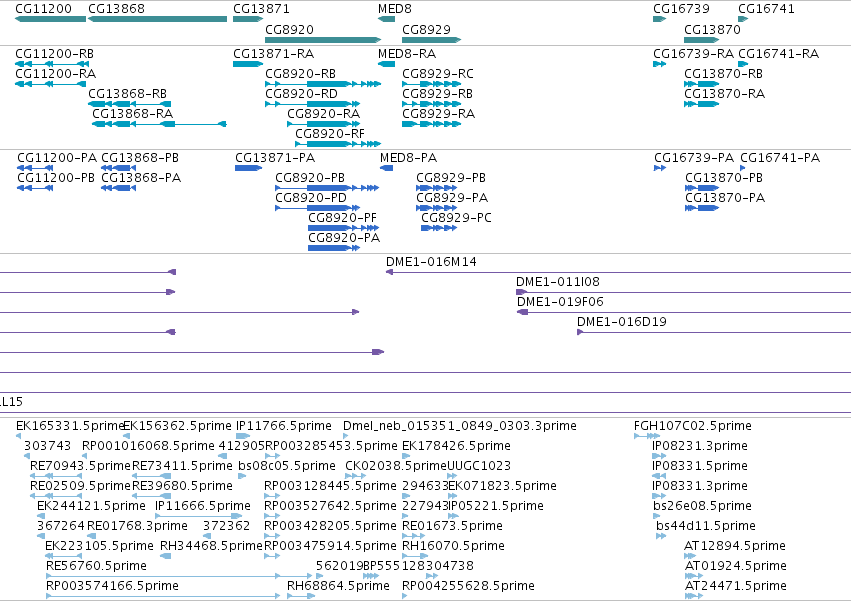Screen dimensions: 851x601
Task: Click transcript label CG13871-RA
Action: pos(274,54)
